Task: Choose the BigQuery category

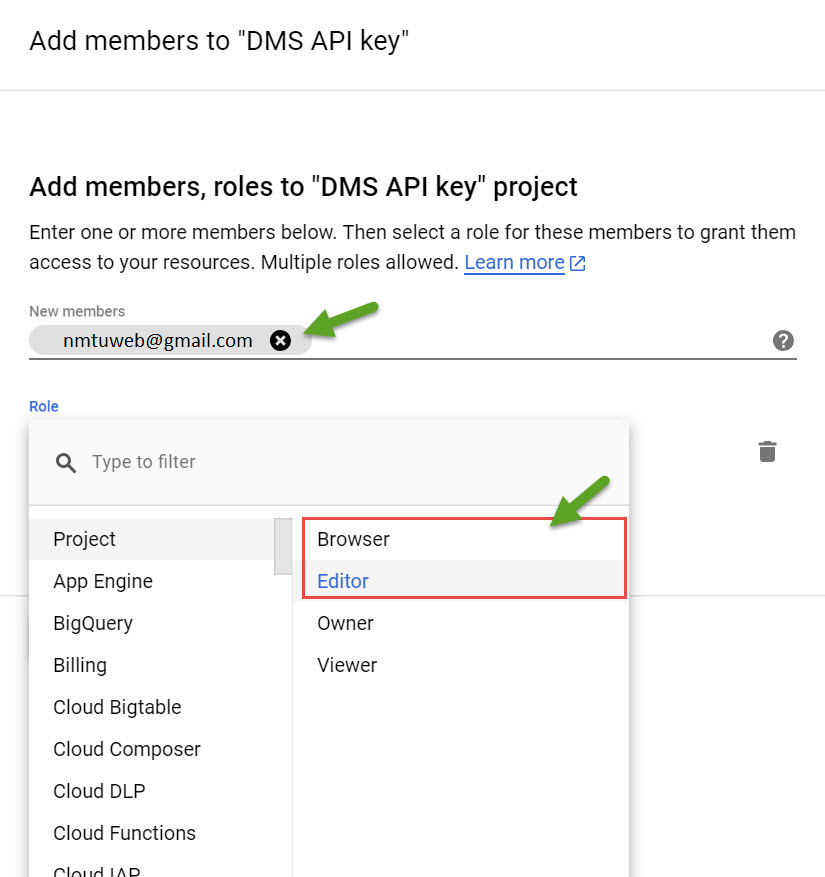Action: [152, 623]
